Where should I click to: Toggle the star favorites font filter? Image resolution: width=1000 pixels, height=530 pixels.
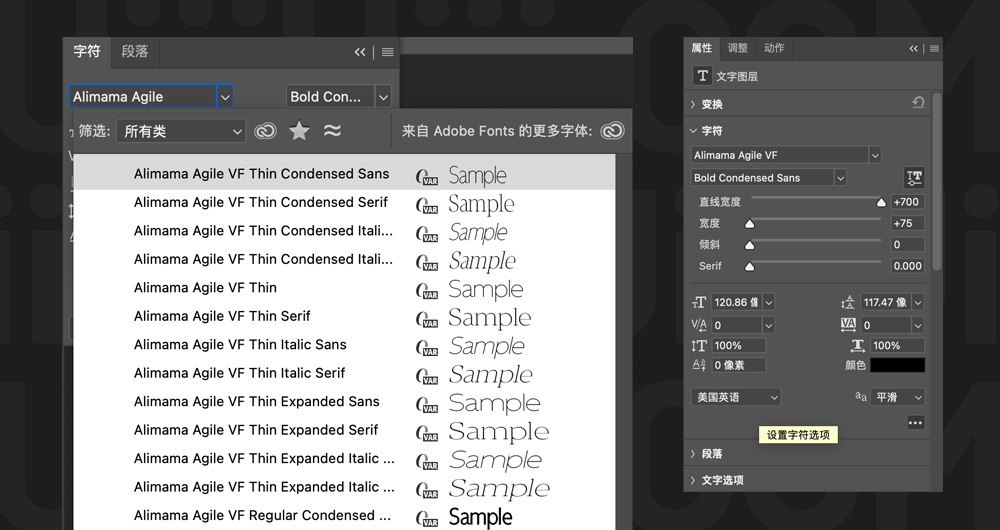298,131
